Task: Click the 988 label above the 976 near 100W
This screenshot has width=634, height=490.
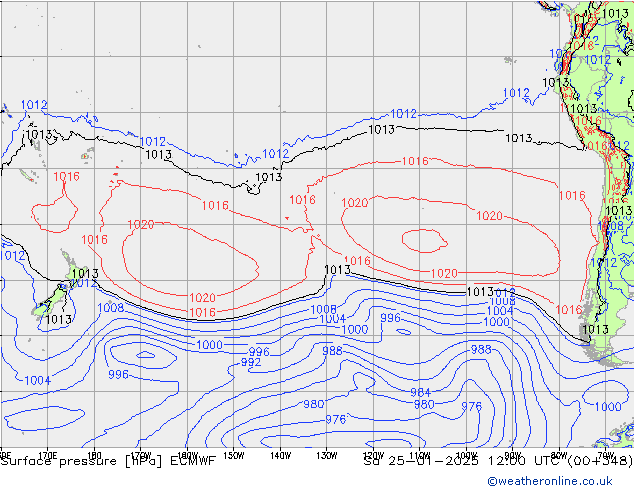Action: click(481, 349)
